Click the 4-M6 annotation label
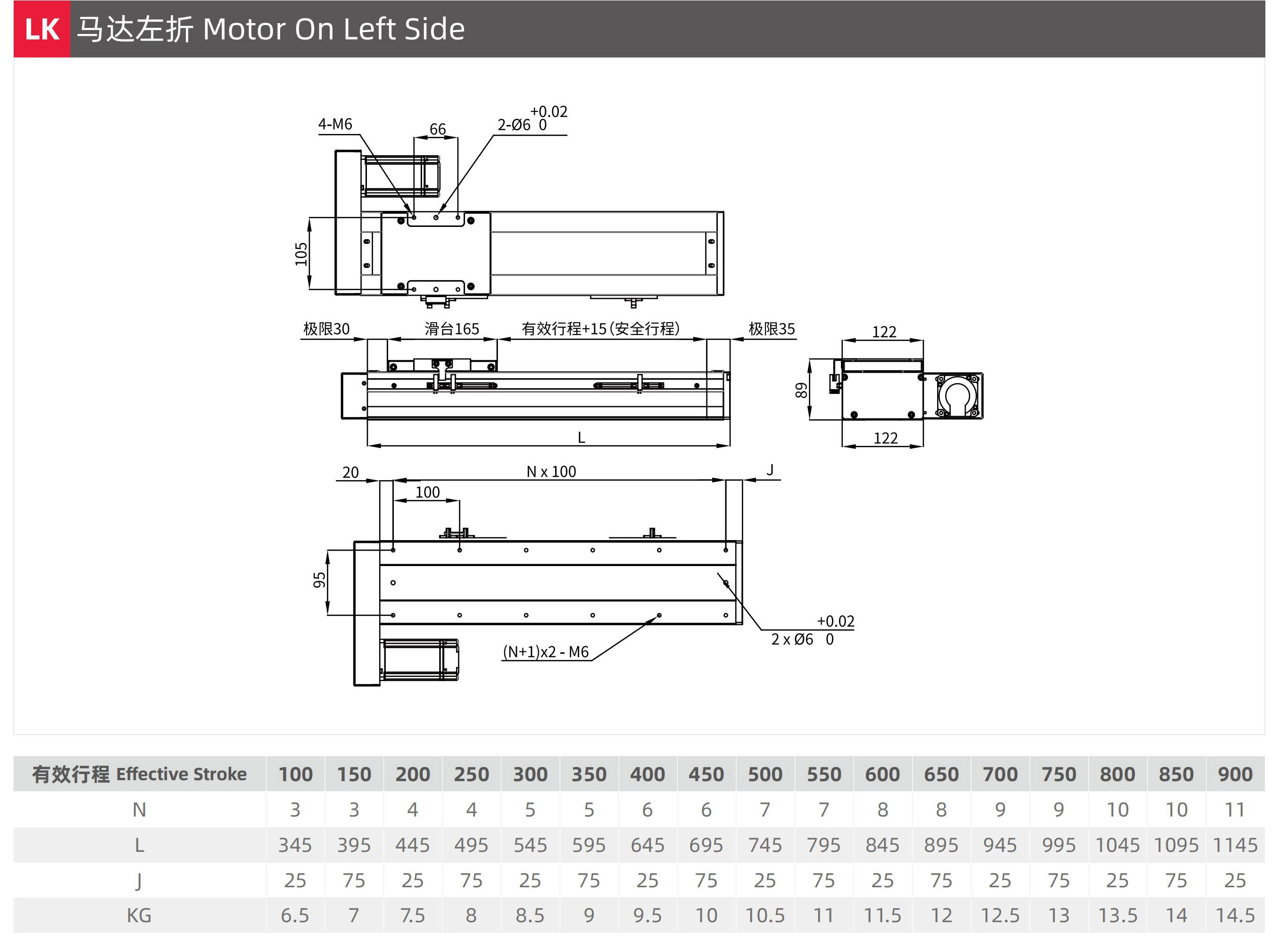1288x950 pixels. (335, 124)
